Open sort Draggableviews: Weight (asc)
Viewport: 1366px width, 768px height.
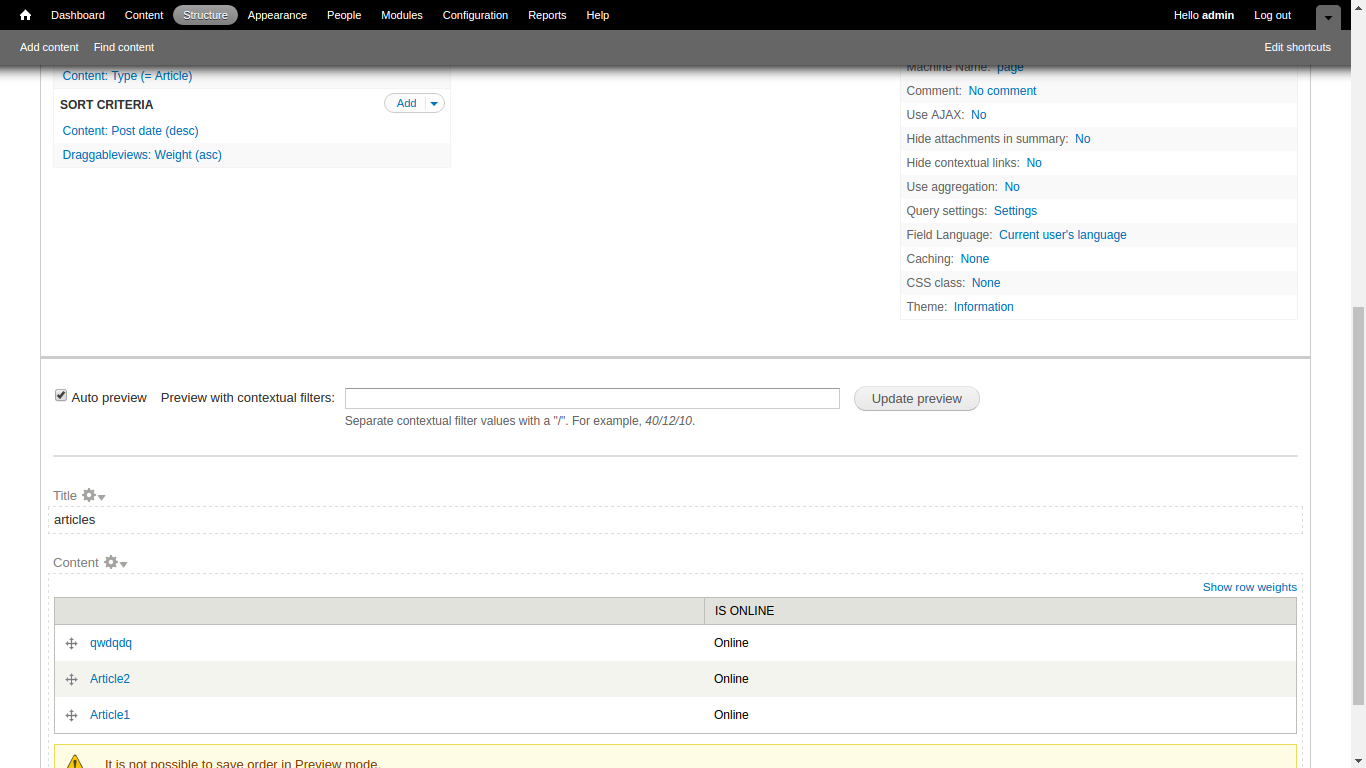[142, 155]
